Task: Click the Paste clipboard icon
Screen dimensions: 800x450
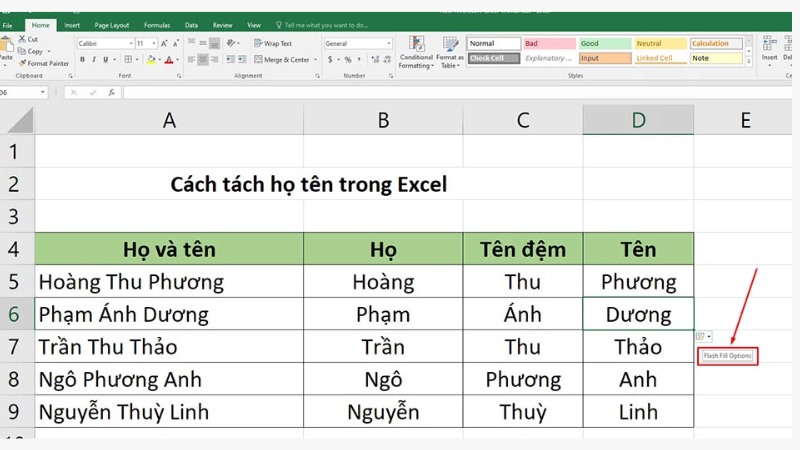Action: (6, 45)
